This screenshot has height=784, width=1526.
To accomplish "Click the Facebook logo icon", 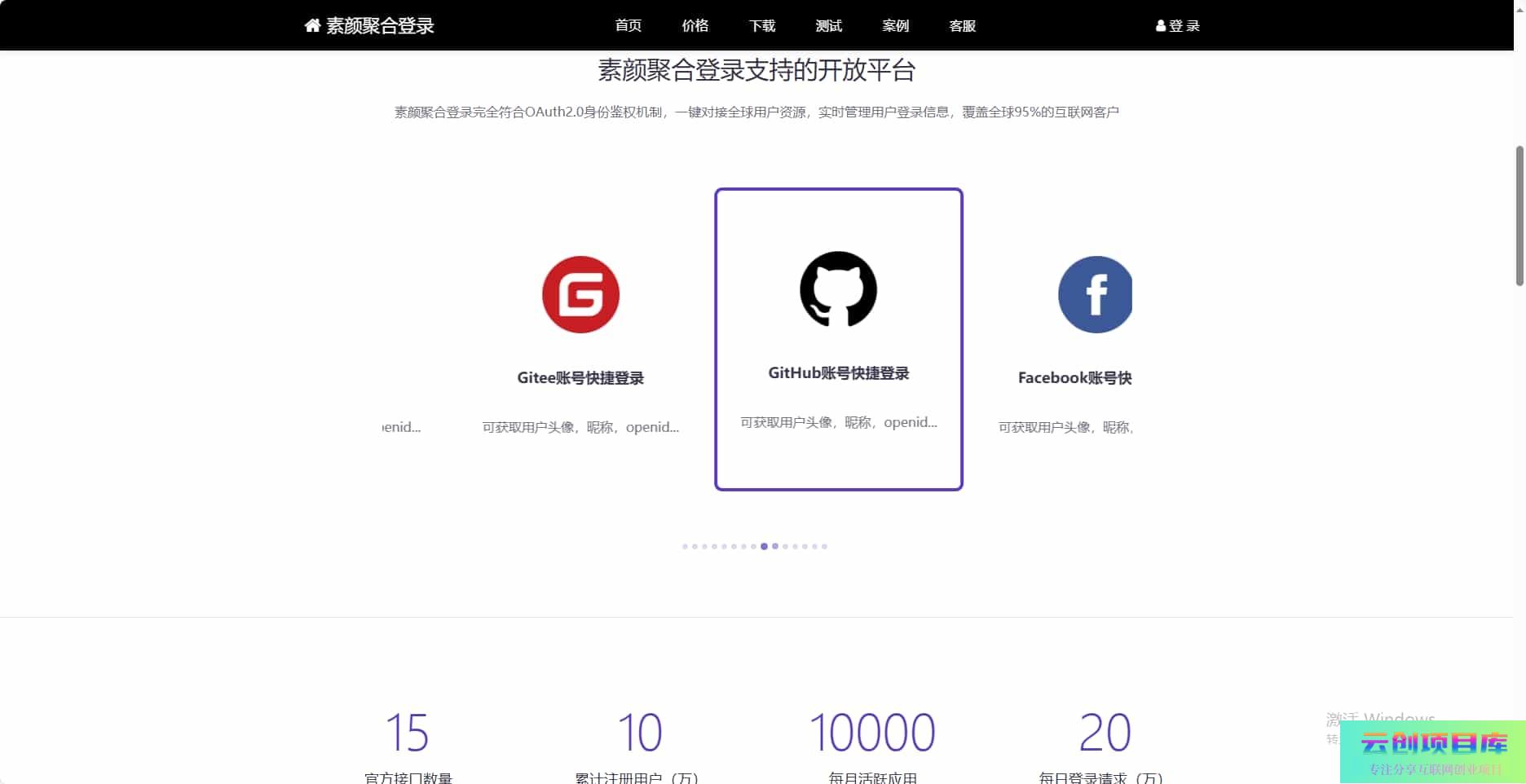I will (x=1095, y=294).
